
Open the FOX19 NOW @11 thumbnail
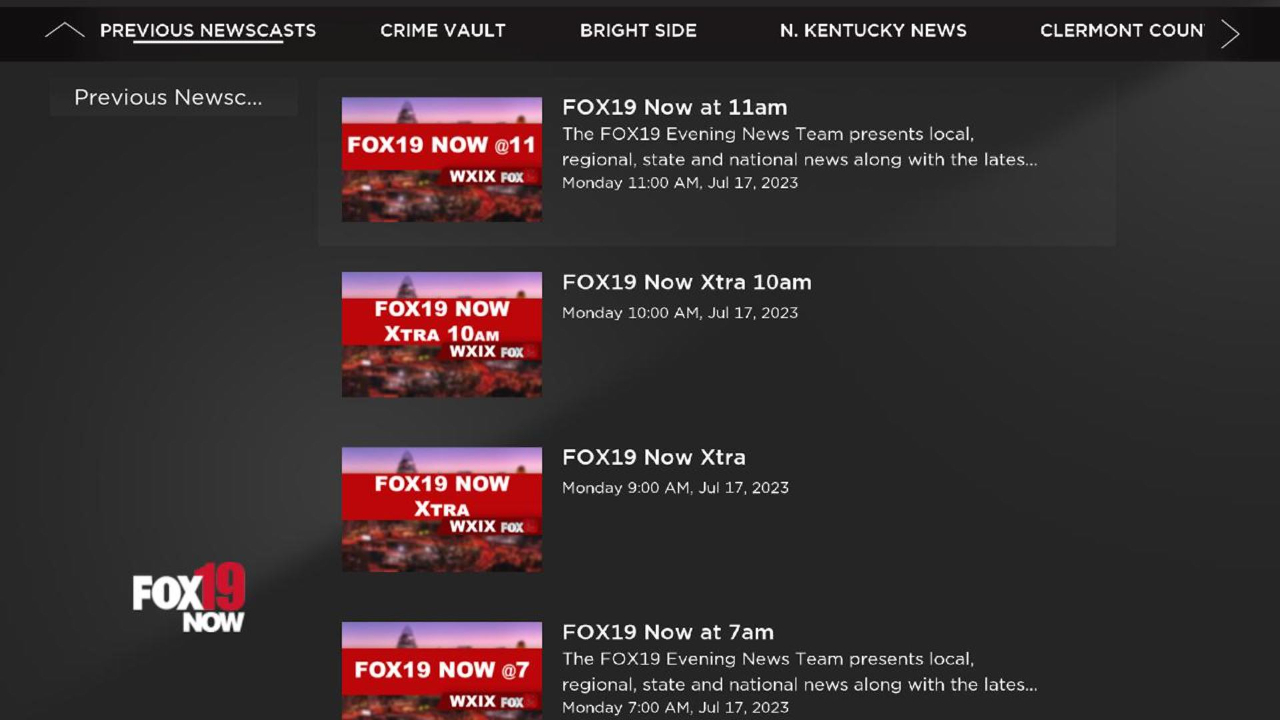[442, 159]
